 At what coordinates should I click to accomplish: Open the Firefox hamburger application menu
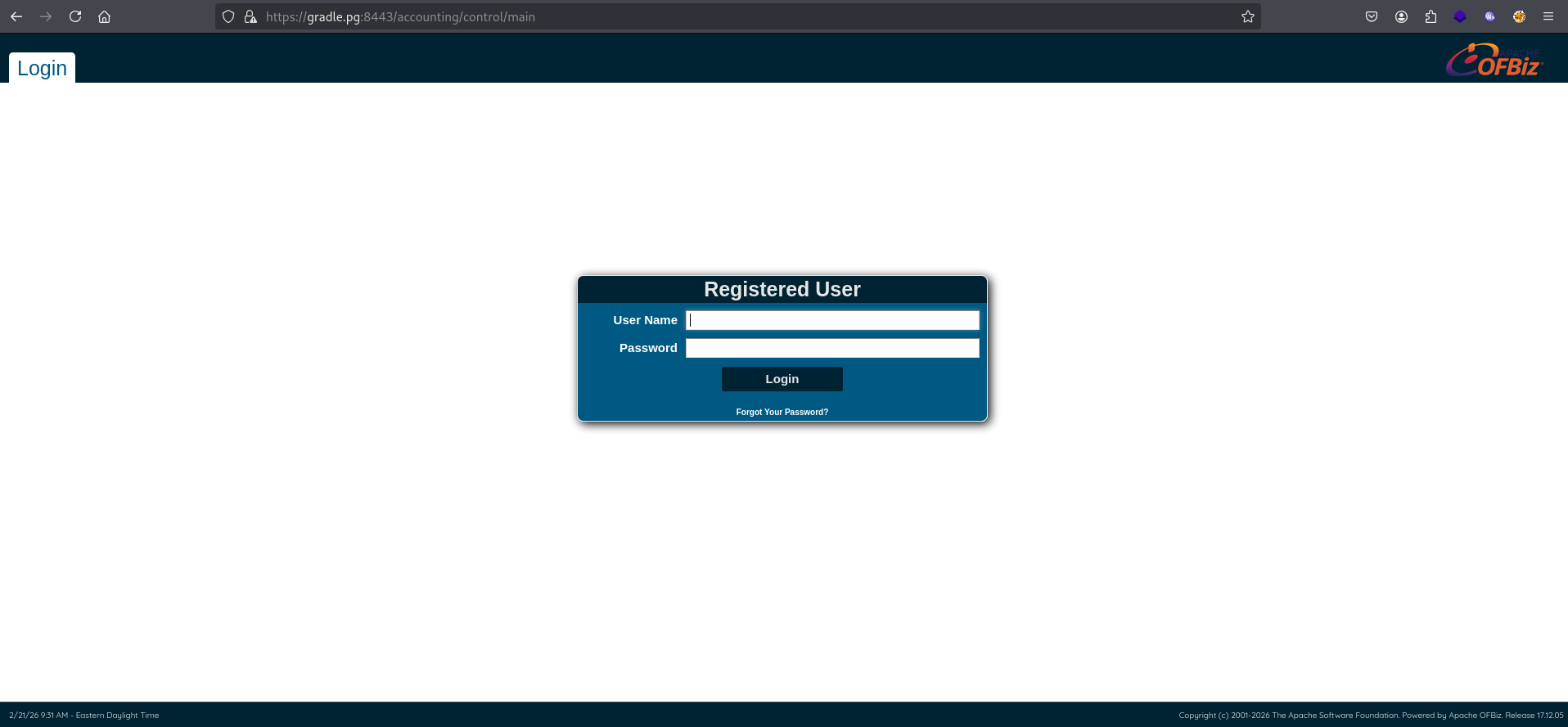[1548, 16]
